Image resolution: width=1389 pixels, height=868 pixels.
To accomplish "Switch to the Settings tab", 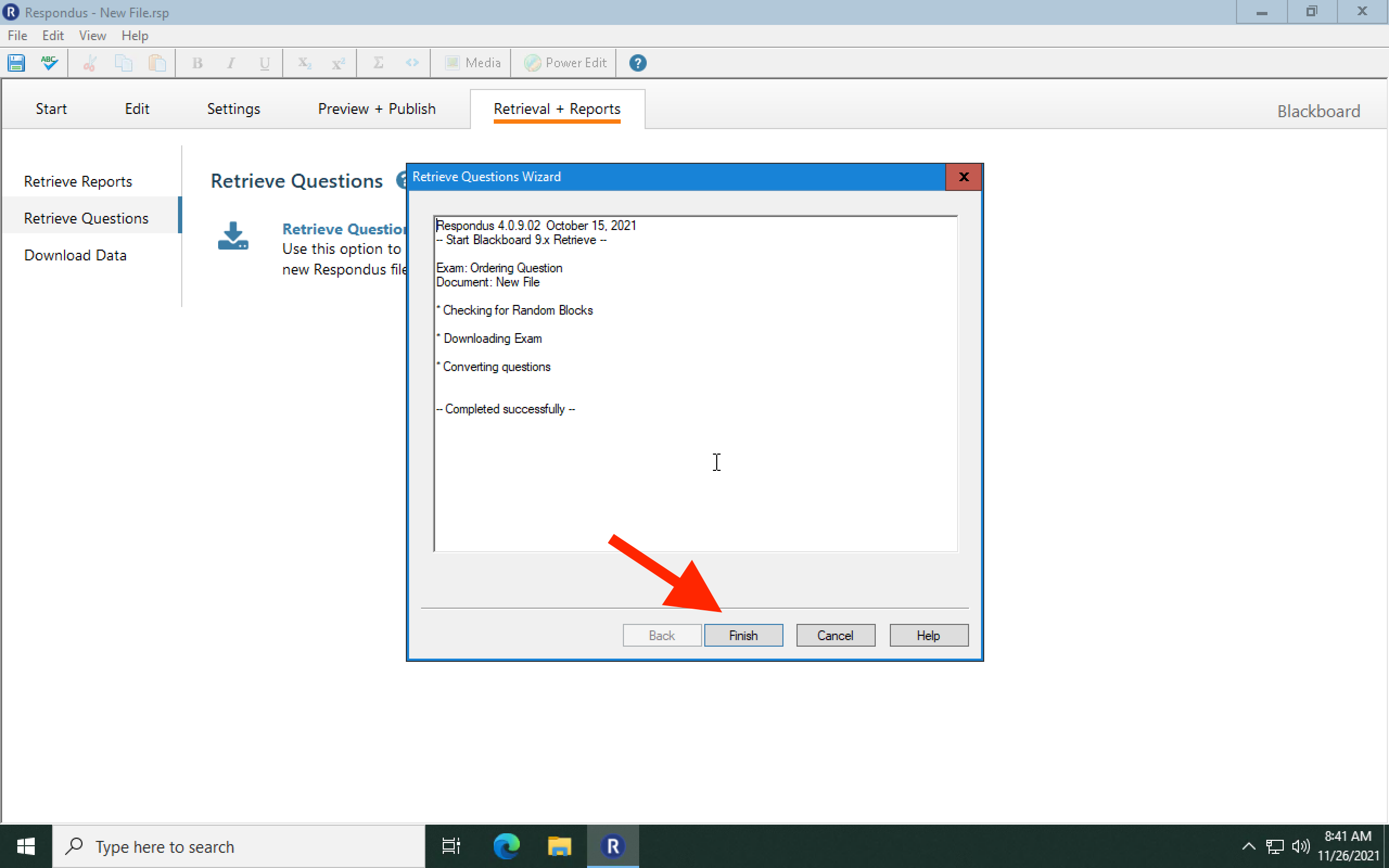I will [234, 108].
